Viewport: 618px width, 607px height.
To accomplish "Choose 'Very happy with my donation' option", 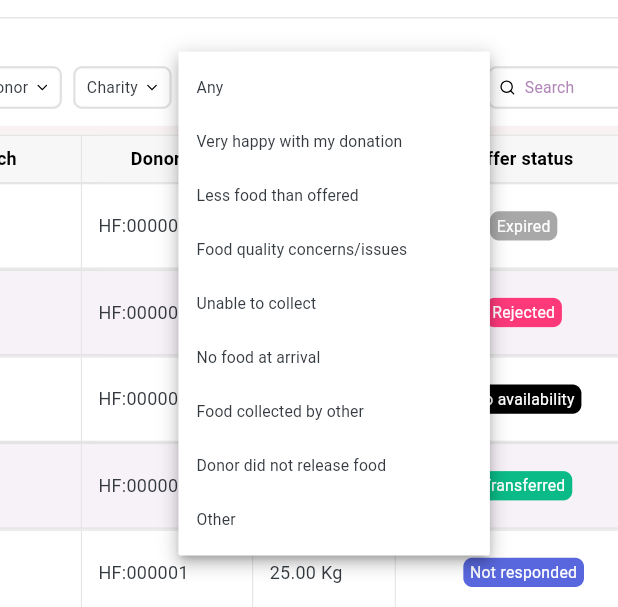I will pyautogui.click(x=299, y=141).
